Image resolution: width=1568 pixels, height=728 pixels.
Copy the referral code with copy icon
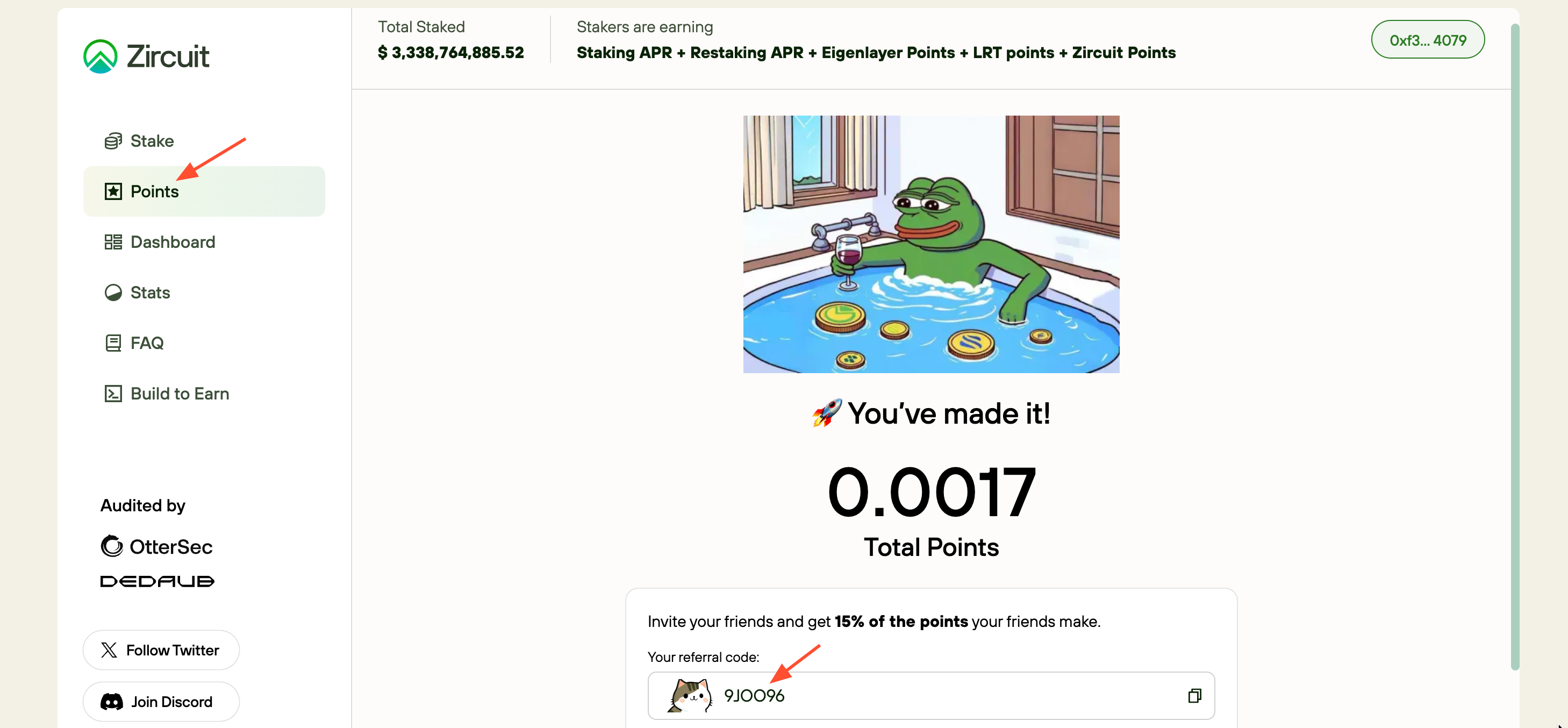[x=1194, y=696]
